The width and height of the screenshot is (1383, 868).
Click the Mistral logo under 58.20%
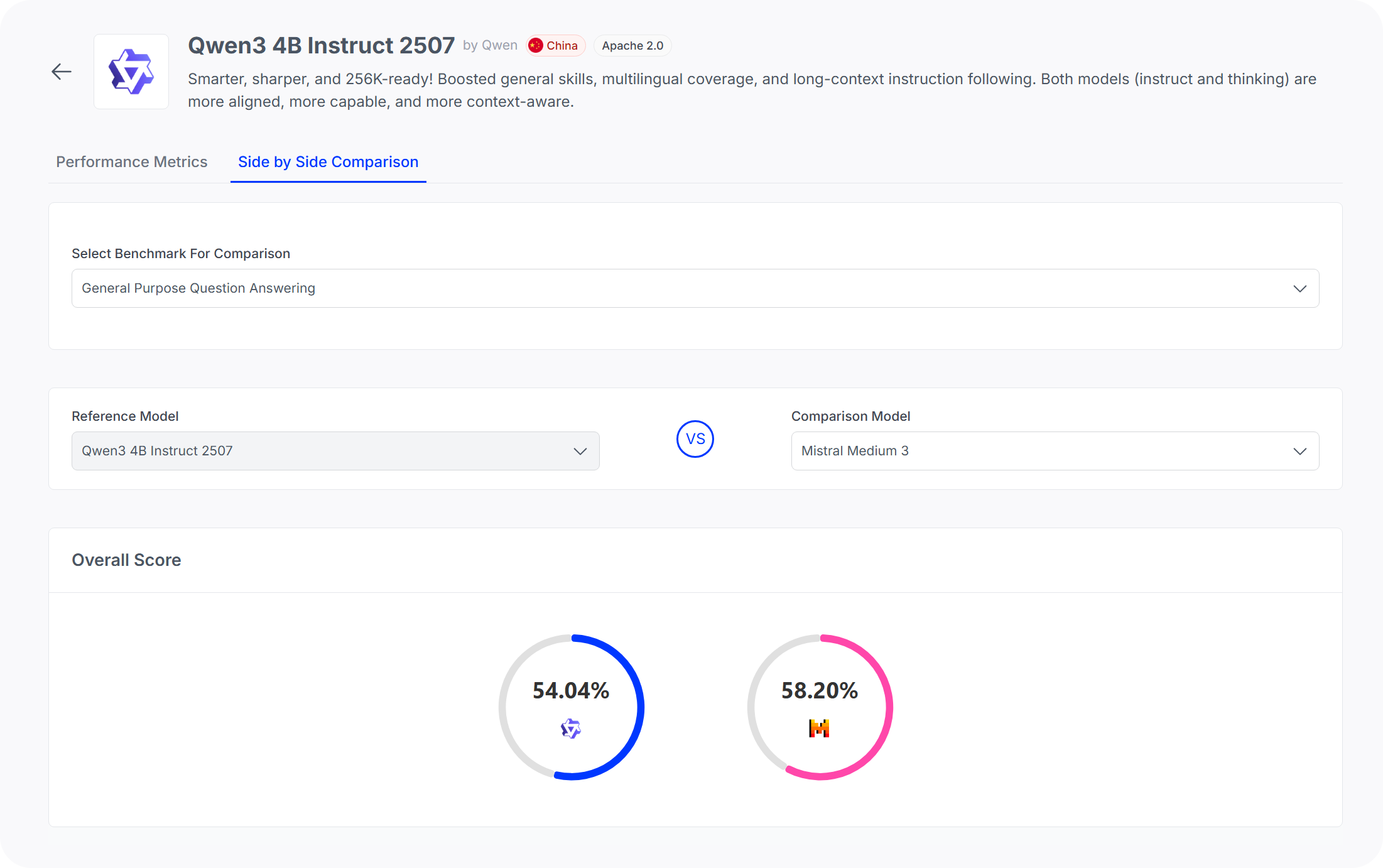[819, 729]
